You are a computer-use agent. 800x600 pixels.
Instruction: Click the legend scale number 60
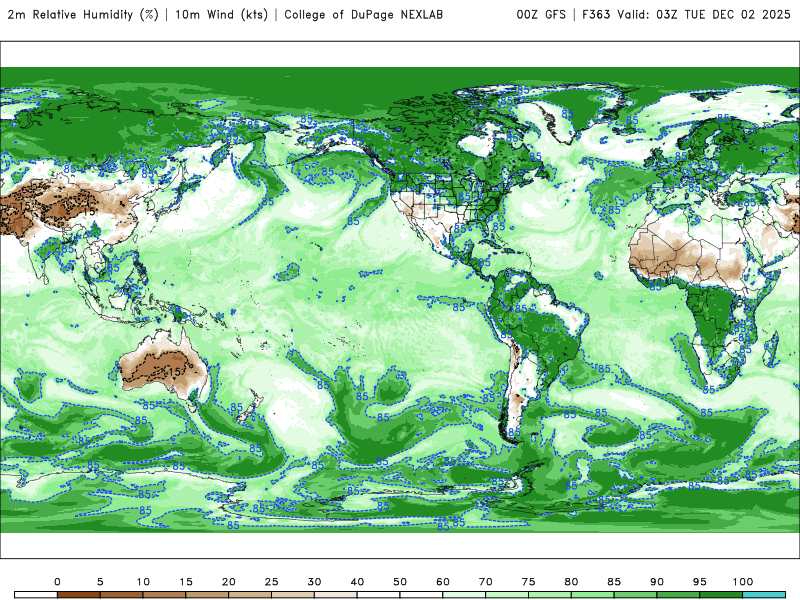pyautogui.click(x=443, y=582)
